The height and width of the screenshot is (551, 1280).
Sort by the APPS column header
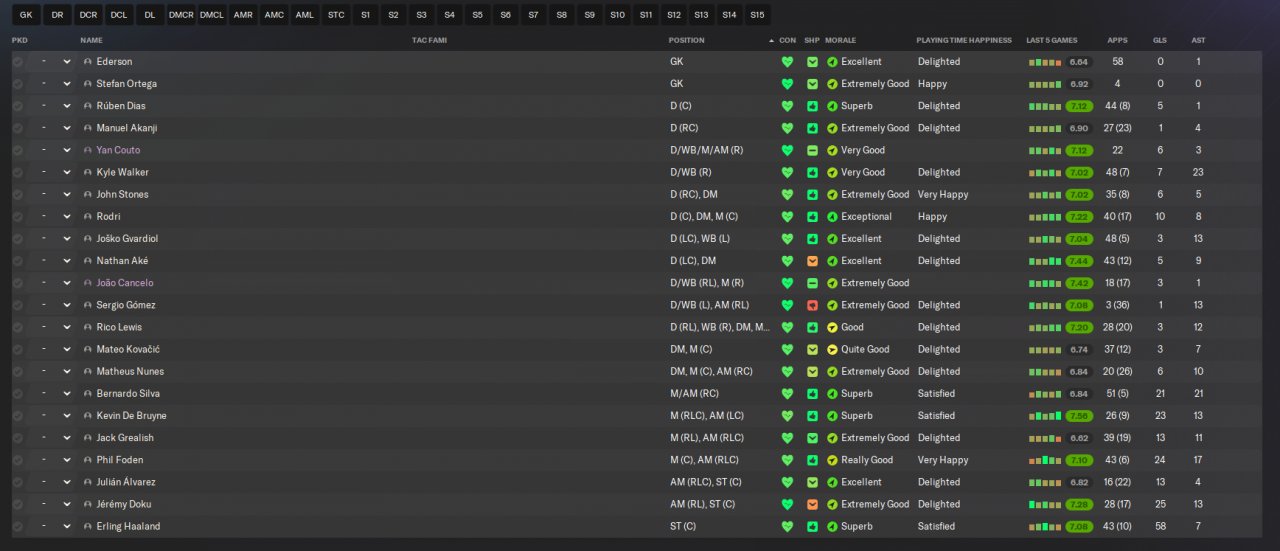[x=1117, y=40]
